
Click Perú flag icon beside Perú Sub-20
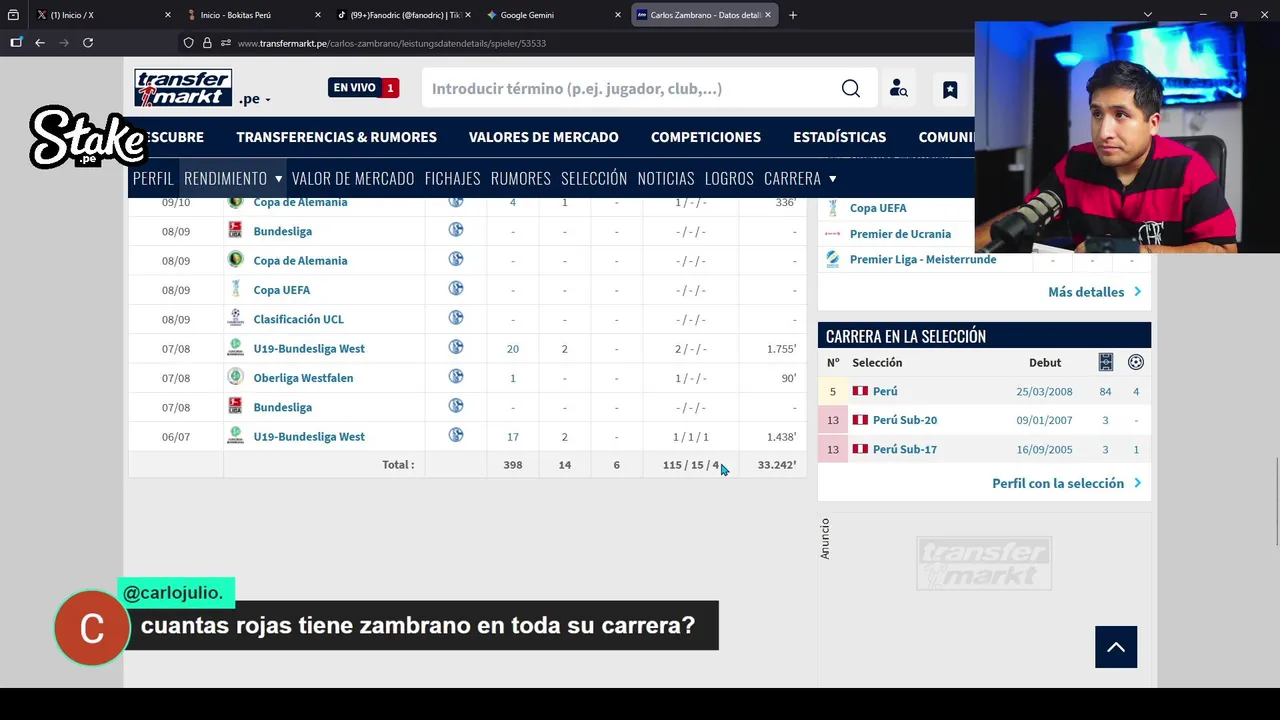(x=860, y=420)
